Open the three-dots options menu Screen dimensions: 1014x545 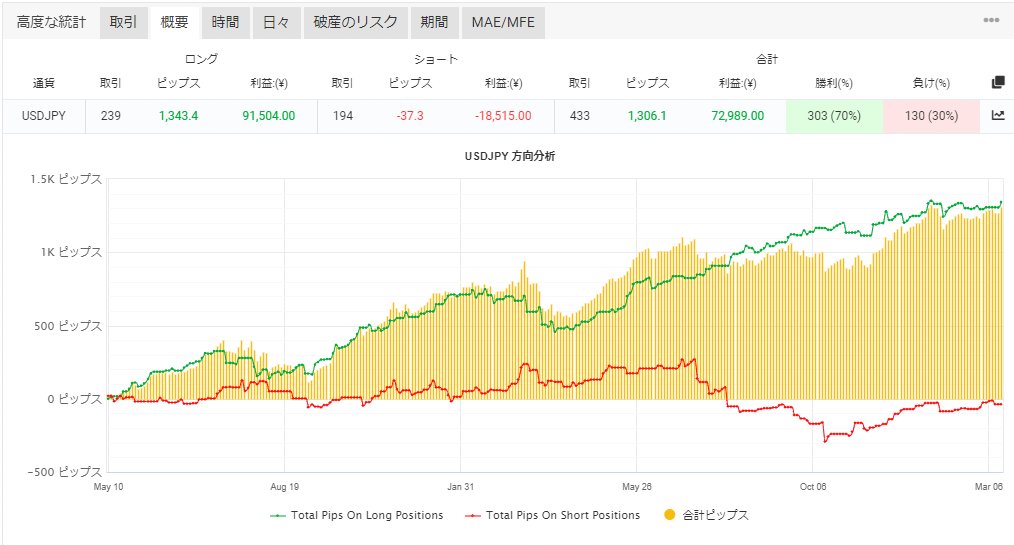tap(991, 20)
